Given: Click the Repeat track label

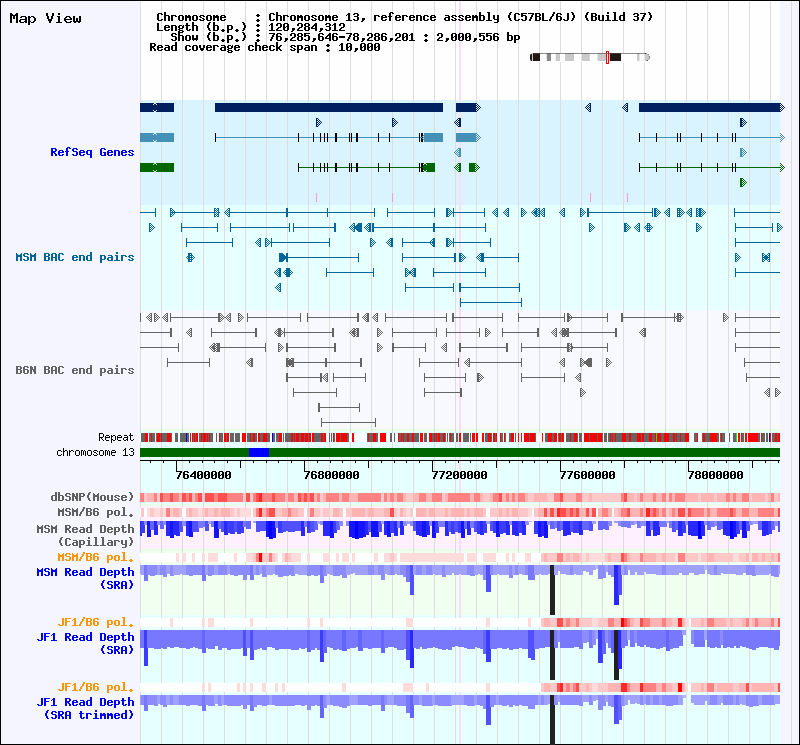Looking at the screenshot, I should point(116,437).
